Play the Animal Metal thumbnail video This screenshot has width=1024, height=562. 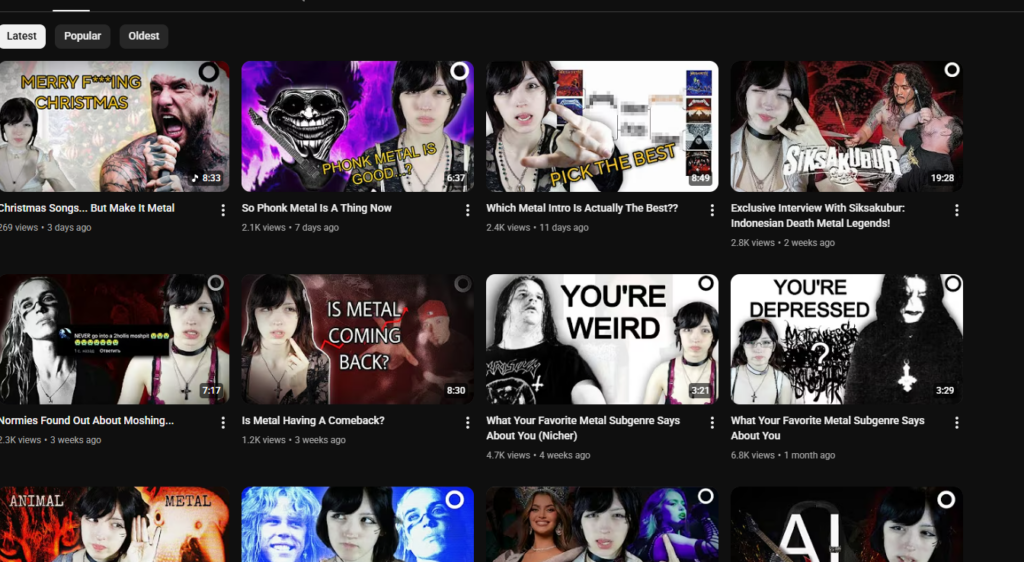coord(113,524)
